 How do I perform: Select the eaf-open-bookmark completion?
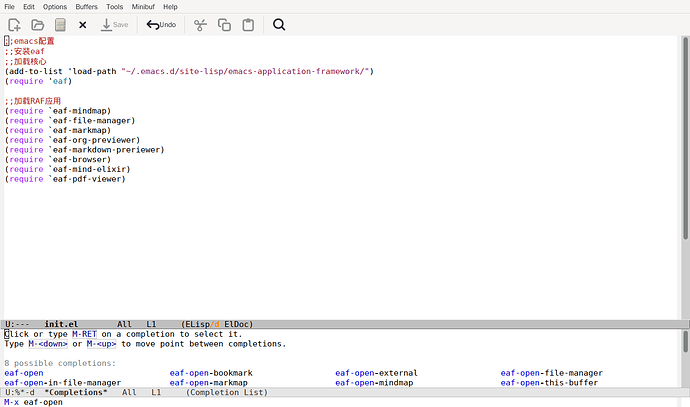(x=211, y=373)
